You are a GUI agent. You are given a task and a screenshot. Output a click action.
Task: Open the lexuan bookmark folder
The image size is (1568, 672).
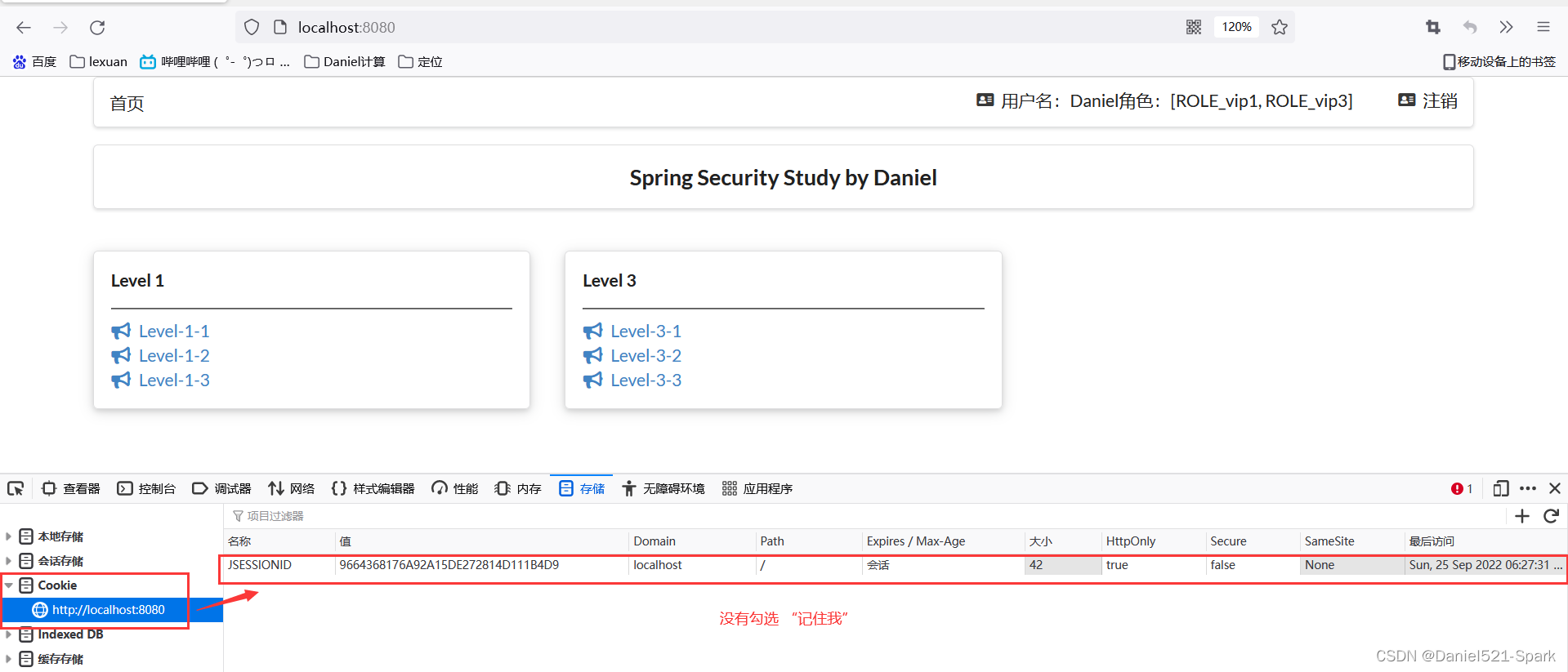(x=99, y=61)
